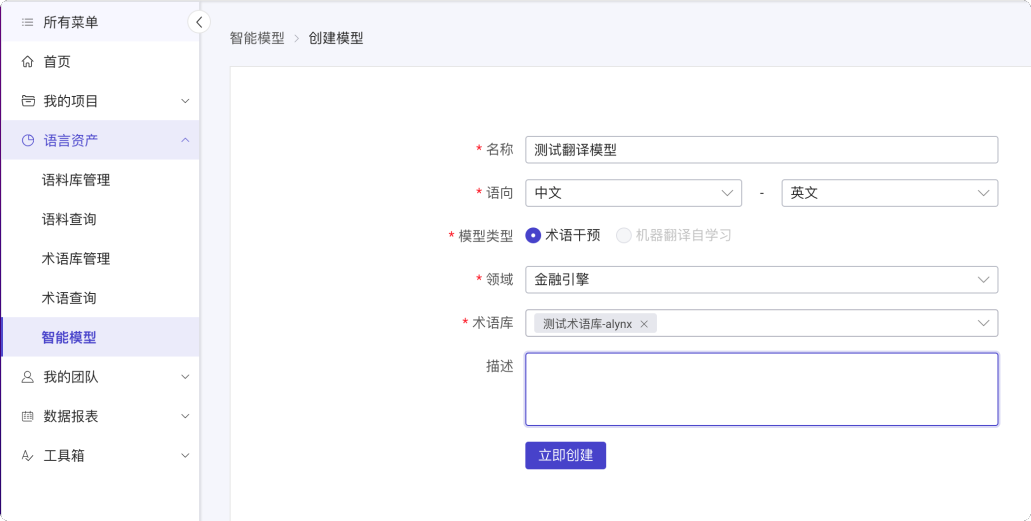Expand the 我的项目 menu chevron
Screen dimensions: 1031x521
pos(185,101)
